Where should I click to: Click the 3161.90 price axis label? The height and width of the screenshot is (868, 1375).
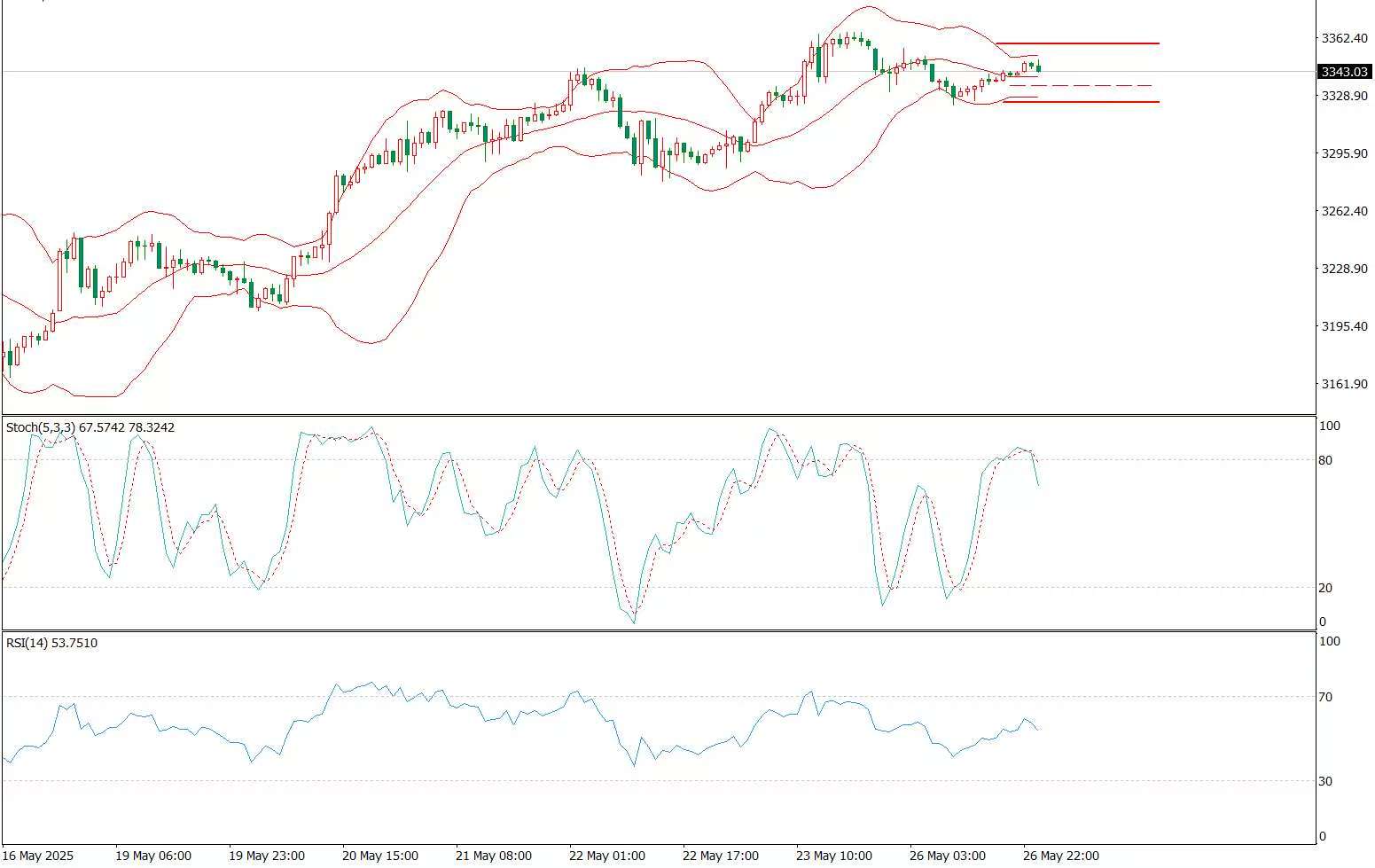click(x=1344, y=384)
